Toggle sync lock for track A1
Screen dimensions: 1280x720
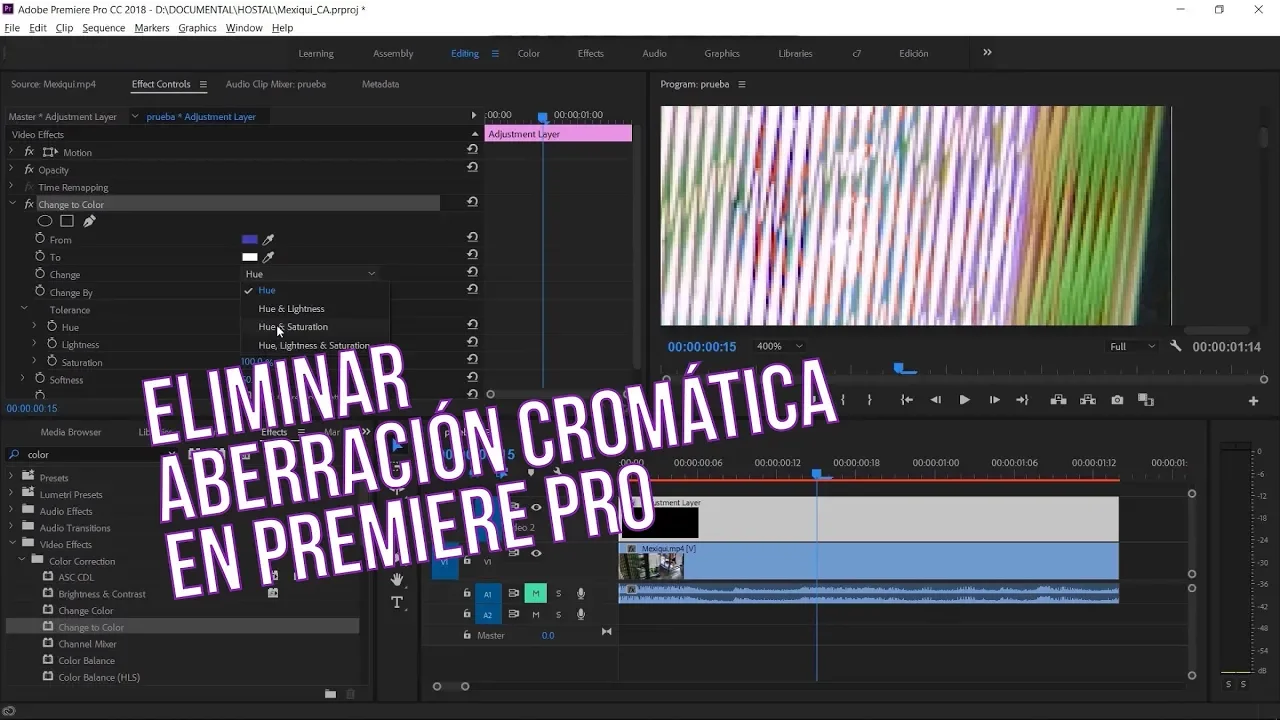tap(514, 594)
